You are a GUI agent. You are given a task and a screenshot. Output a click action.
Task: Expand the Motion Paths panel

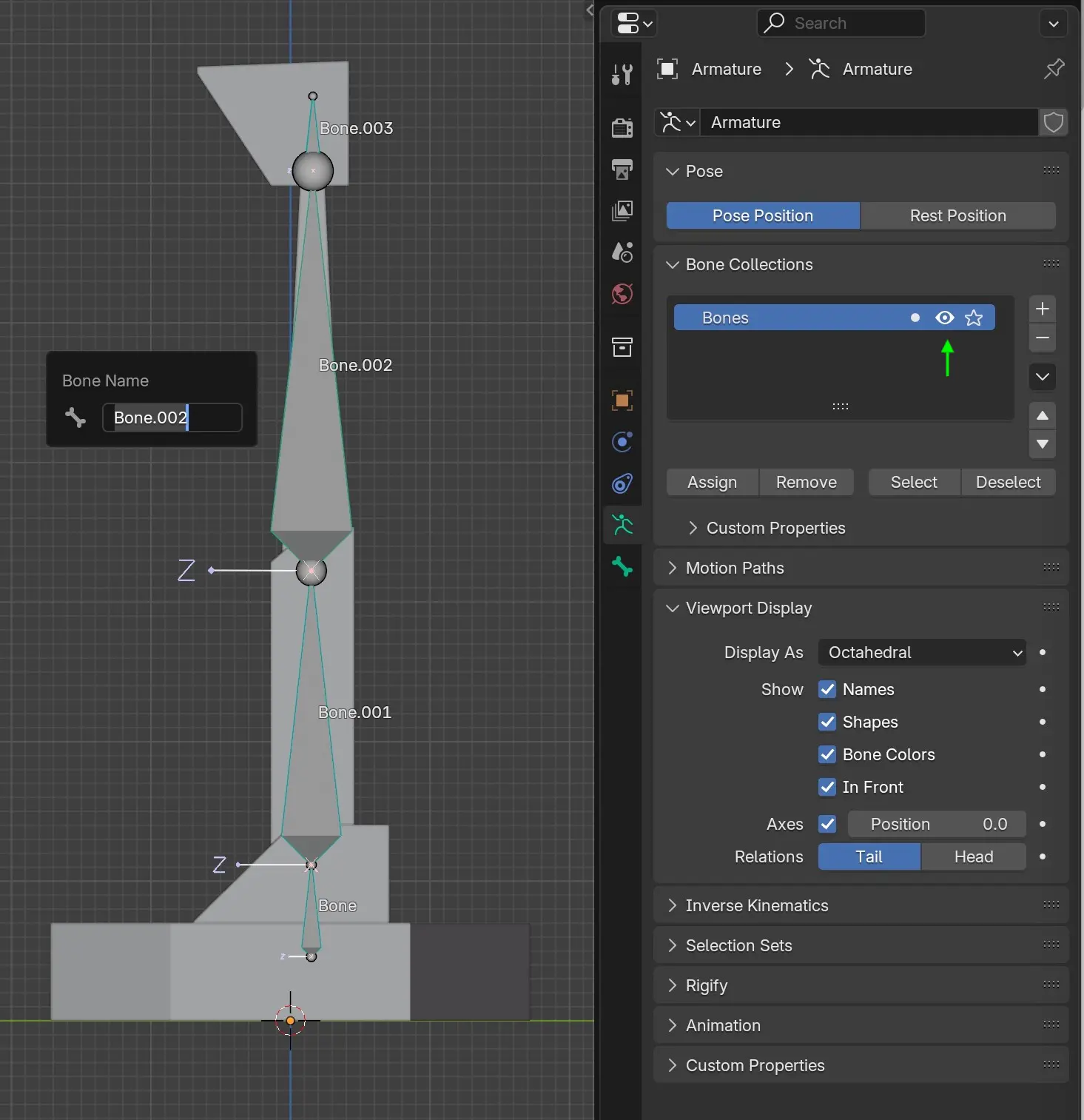734,568
